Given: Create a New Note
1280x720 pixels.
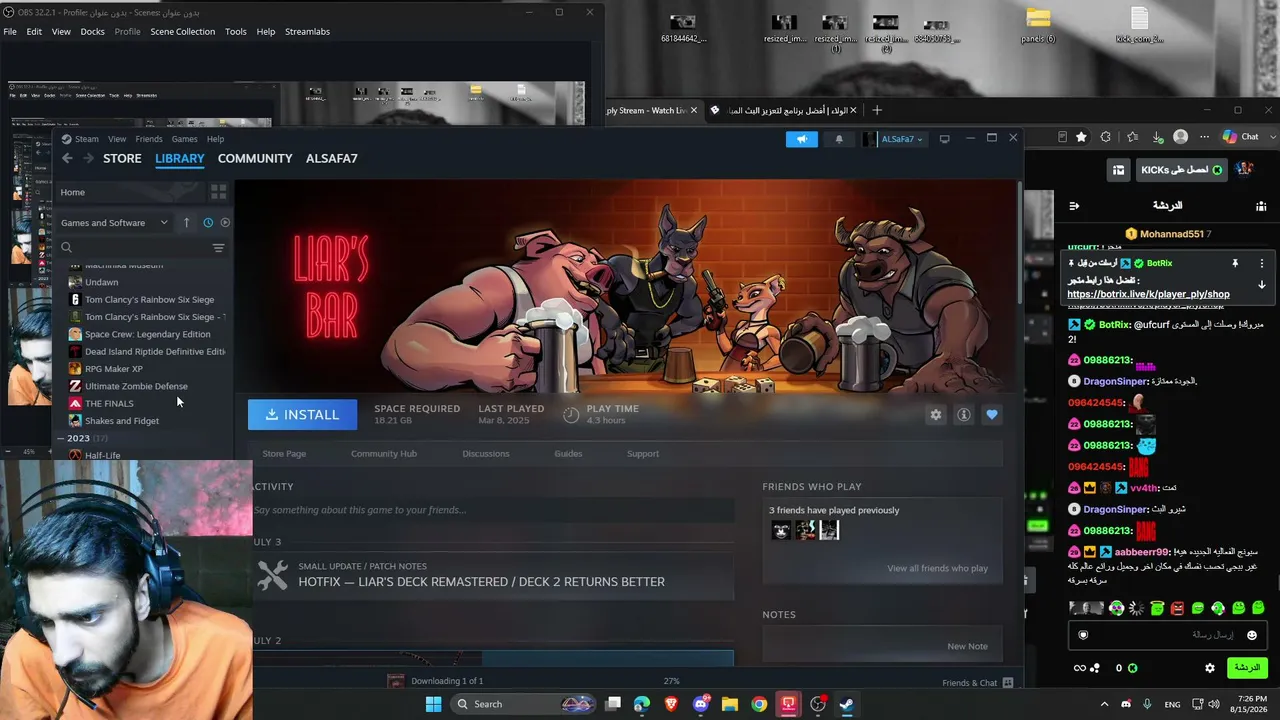Looking at the screenshot, I should point(967,646).
